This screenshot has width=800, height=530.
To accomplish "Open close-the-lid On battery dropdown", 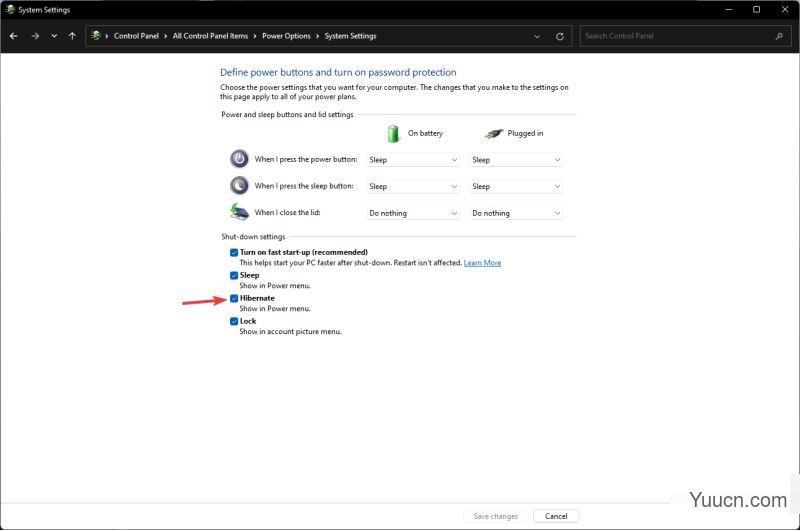I will [x=413, y=213].
